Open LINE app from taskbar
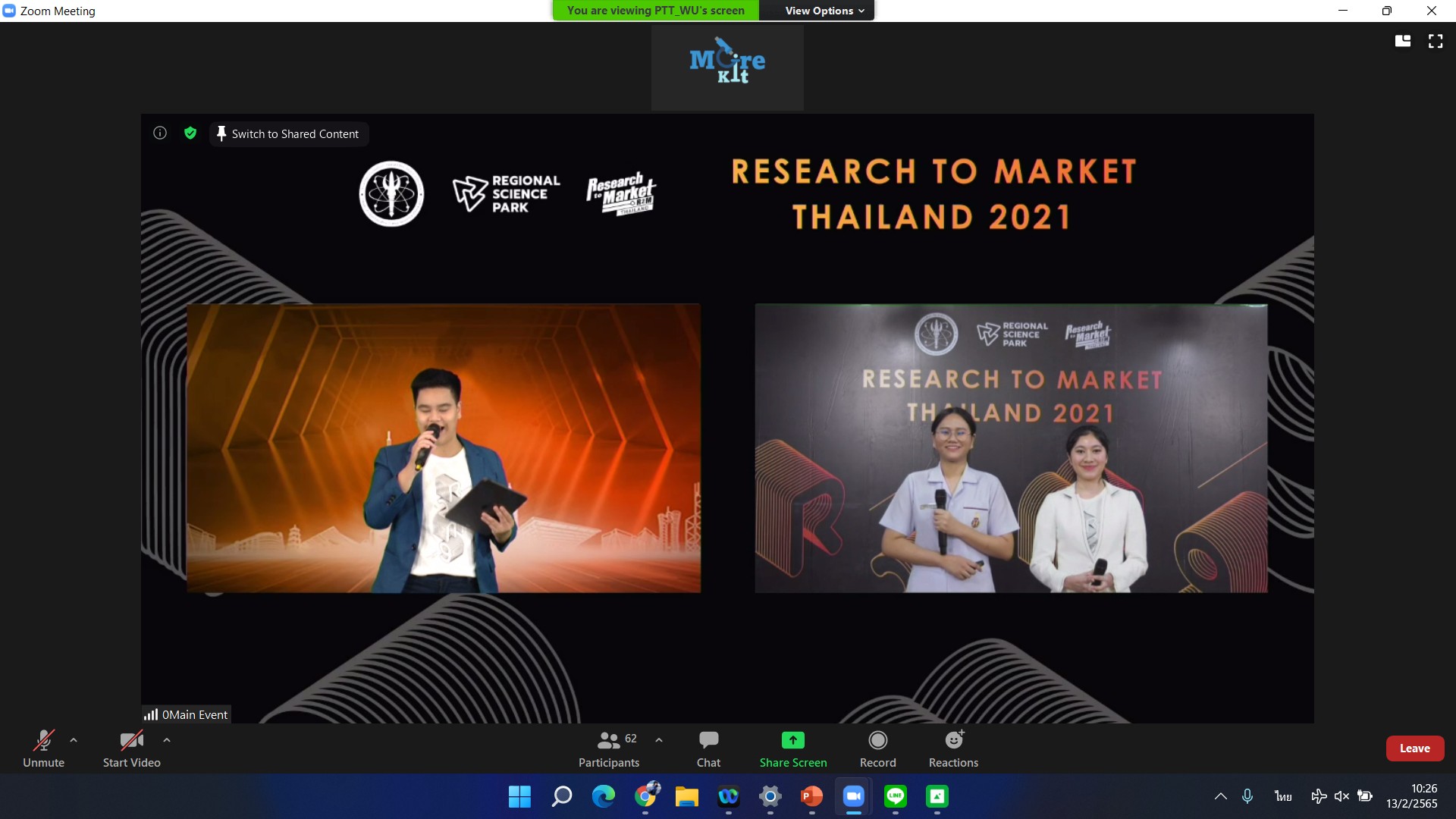Image resolution: width=1456 pixels, height=819 pixels. coord(896,796)
